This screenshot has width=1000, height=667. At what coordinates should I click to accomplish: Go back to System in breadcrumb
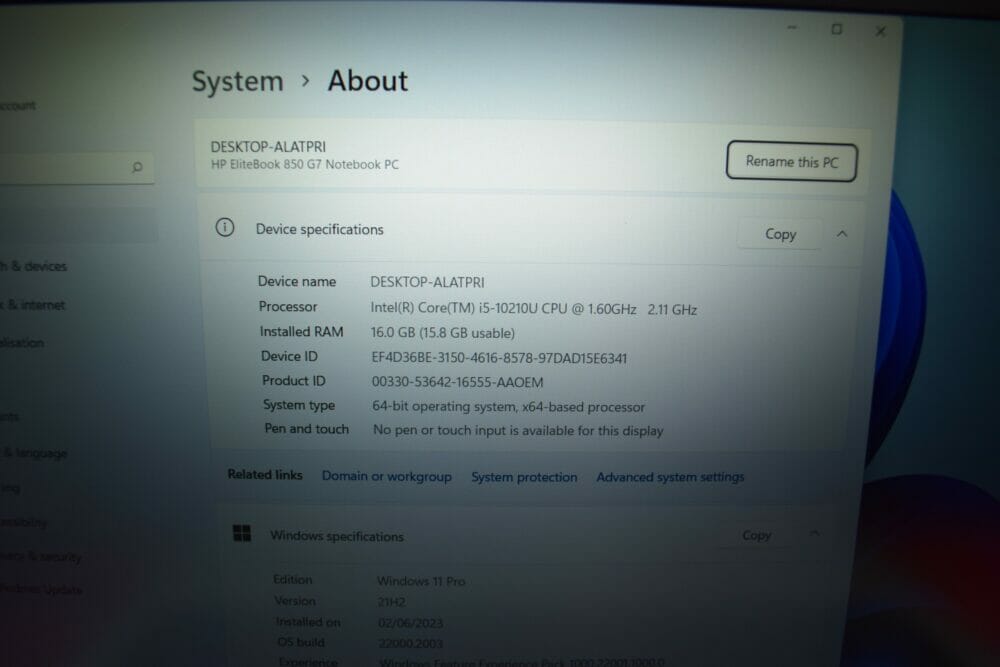(x=237, y=82)
